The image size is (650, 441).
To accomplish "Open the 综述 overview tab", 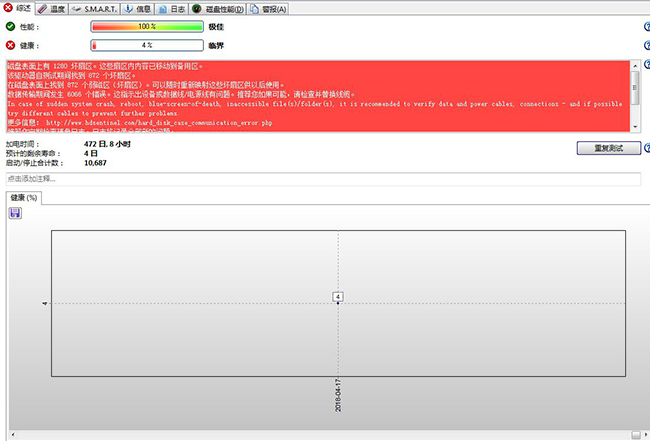I will [x=20, y=8].
